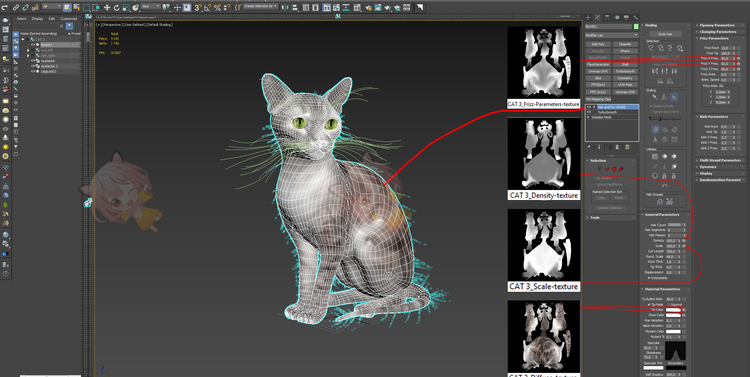
Task: Toggle visibility eye of Object003
Action: coord(33,71)
